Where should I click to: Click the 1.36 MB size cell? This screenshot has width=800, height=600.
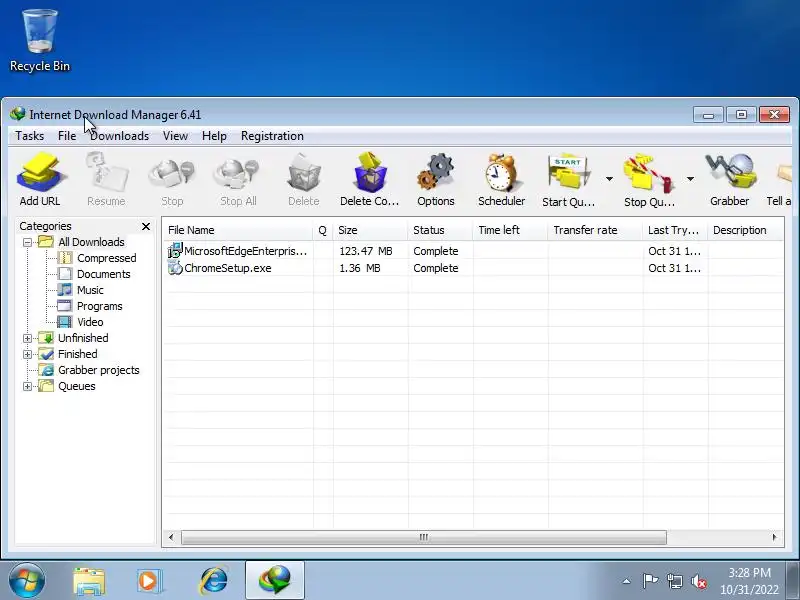point(360,268)
